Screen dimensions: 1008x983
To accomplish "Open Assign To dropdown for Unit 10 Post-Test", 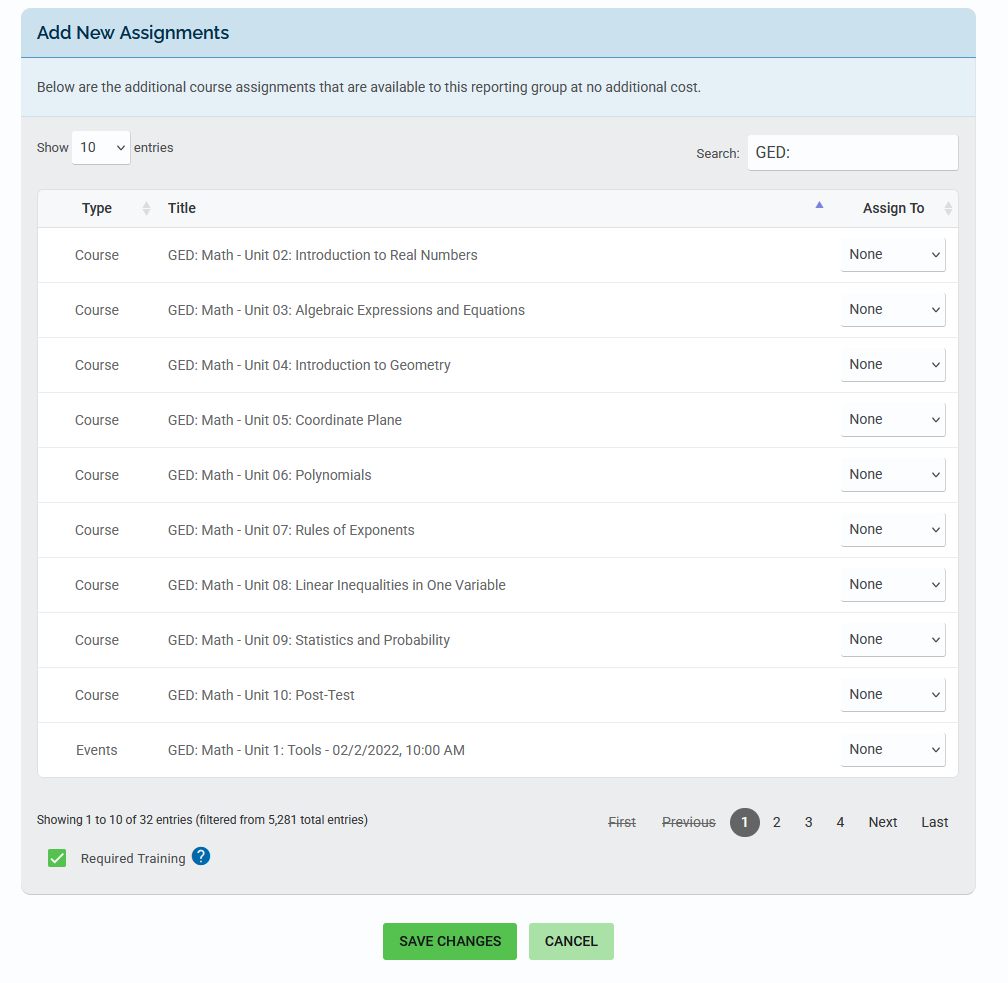I will coord(893,694).
